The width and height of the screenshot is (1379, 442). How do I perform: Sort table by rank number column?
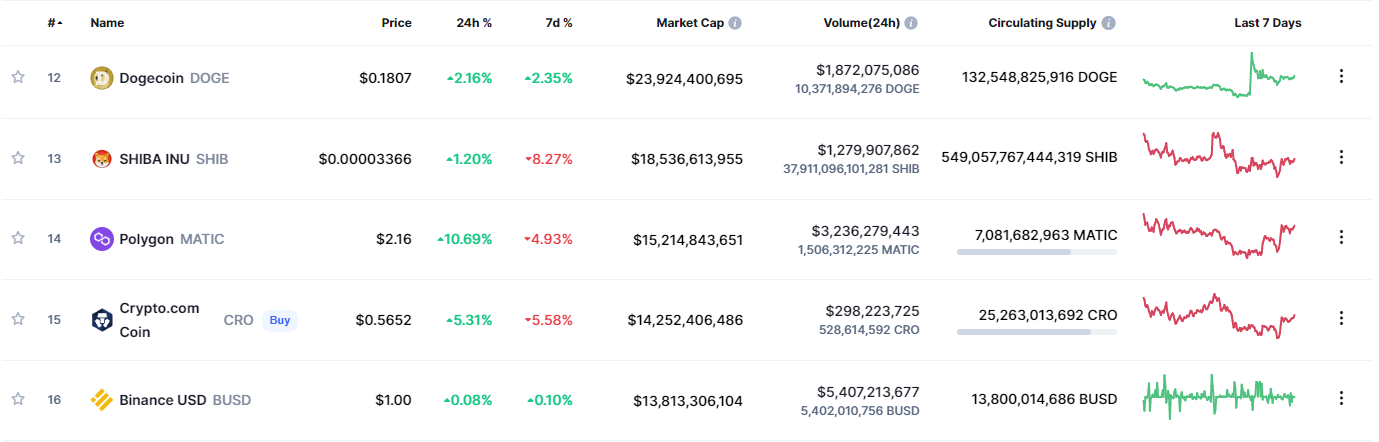click(x=54, y=23)
